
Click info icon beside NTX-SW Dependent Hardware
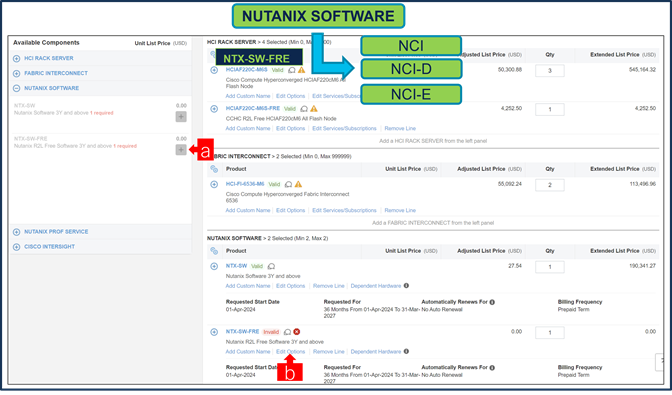click(406, 286)
